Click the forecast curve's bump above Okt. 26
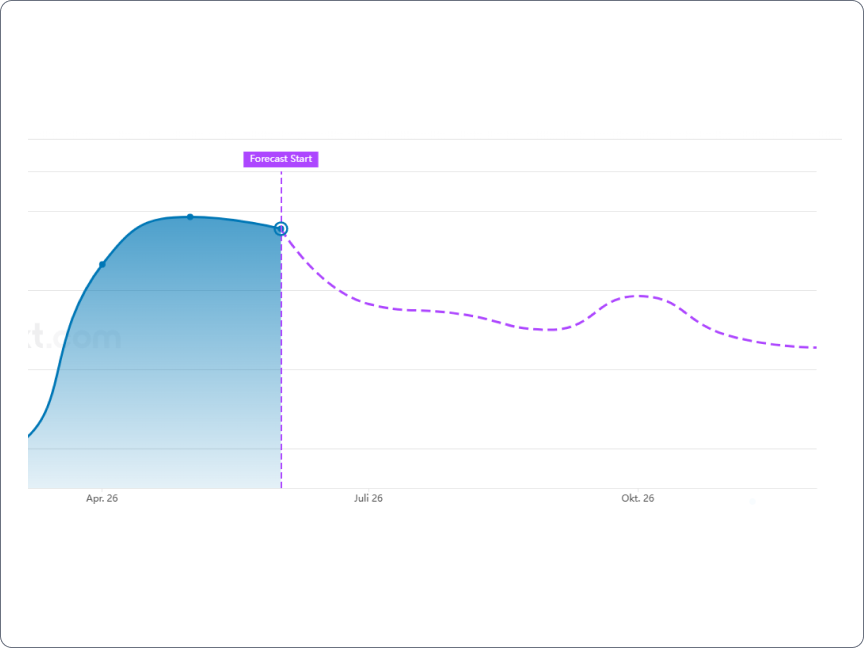 pyautogui.click(x=639, y=296)
